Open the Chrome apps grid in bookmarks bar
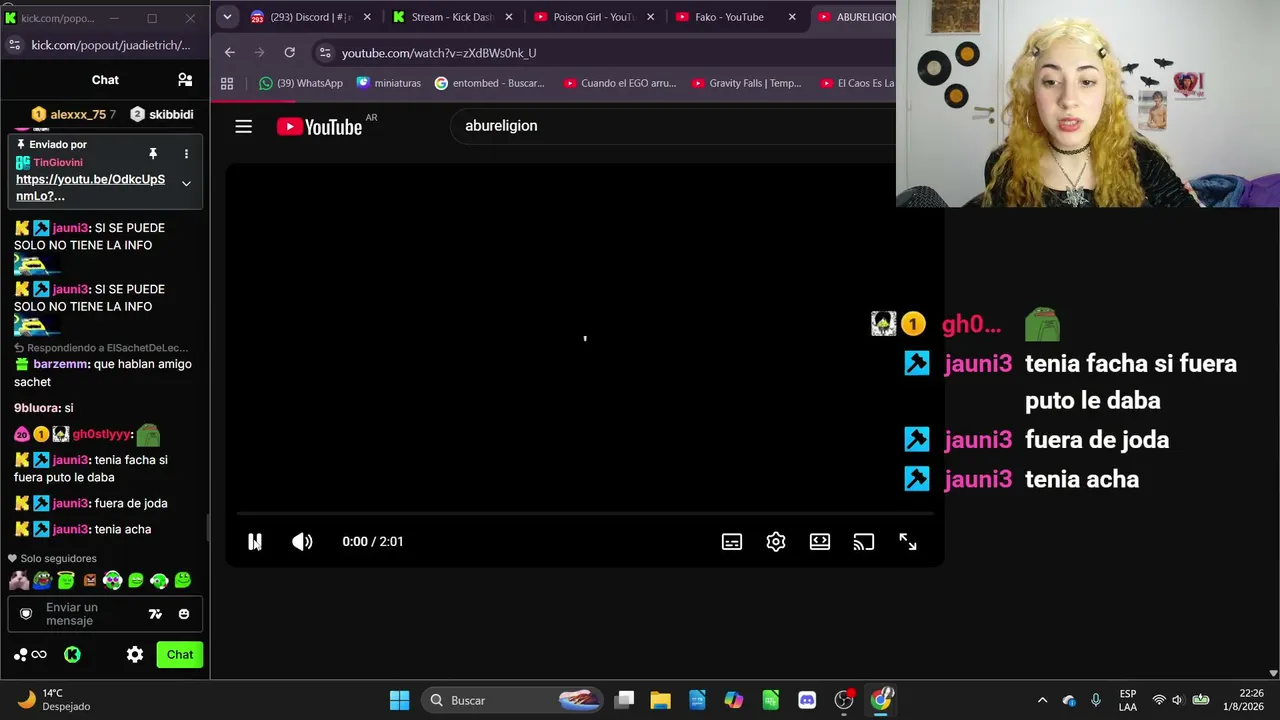 (x=227, y=83)
